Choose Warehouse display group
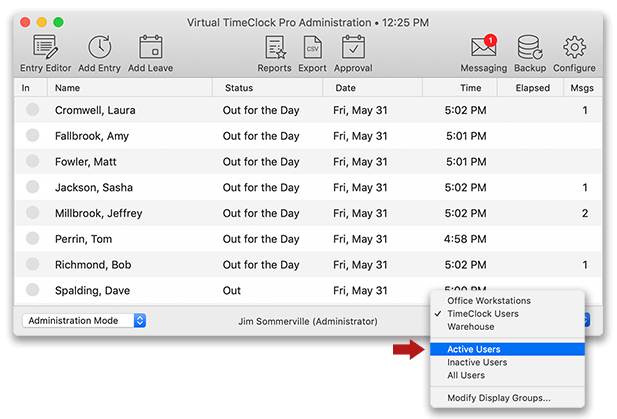 pyautogui.click(x=471, y=327)
